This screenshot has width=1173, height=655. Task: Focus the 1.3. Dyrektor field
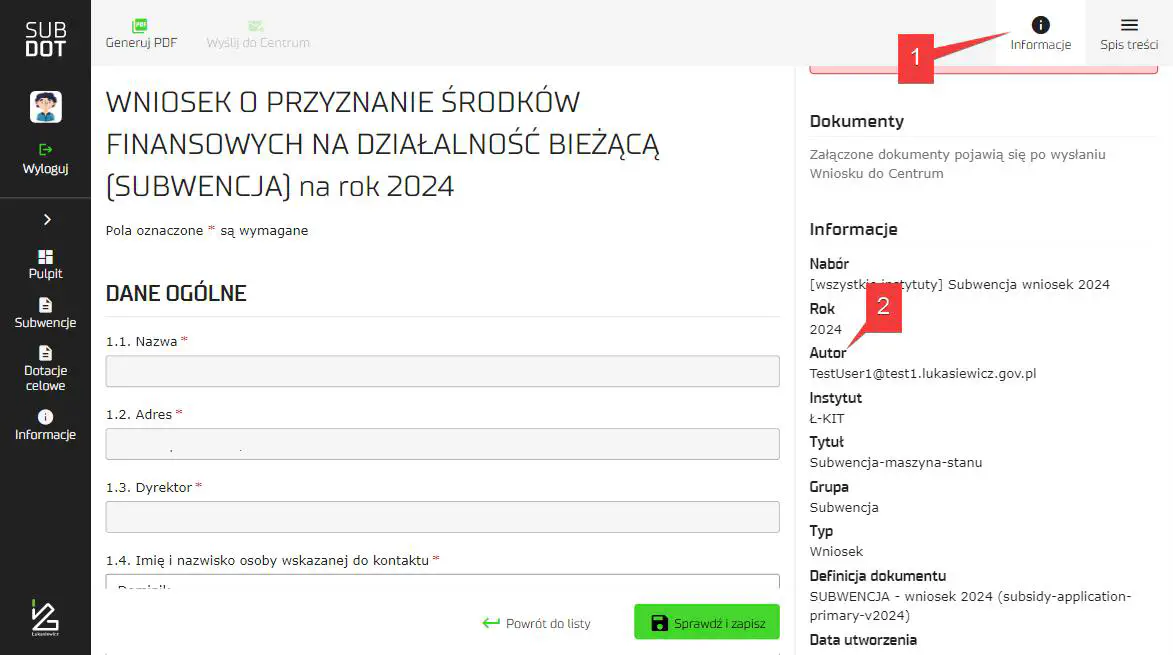pyautogui.click(x=442, y=517)
